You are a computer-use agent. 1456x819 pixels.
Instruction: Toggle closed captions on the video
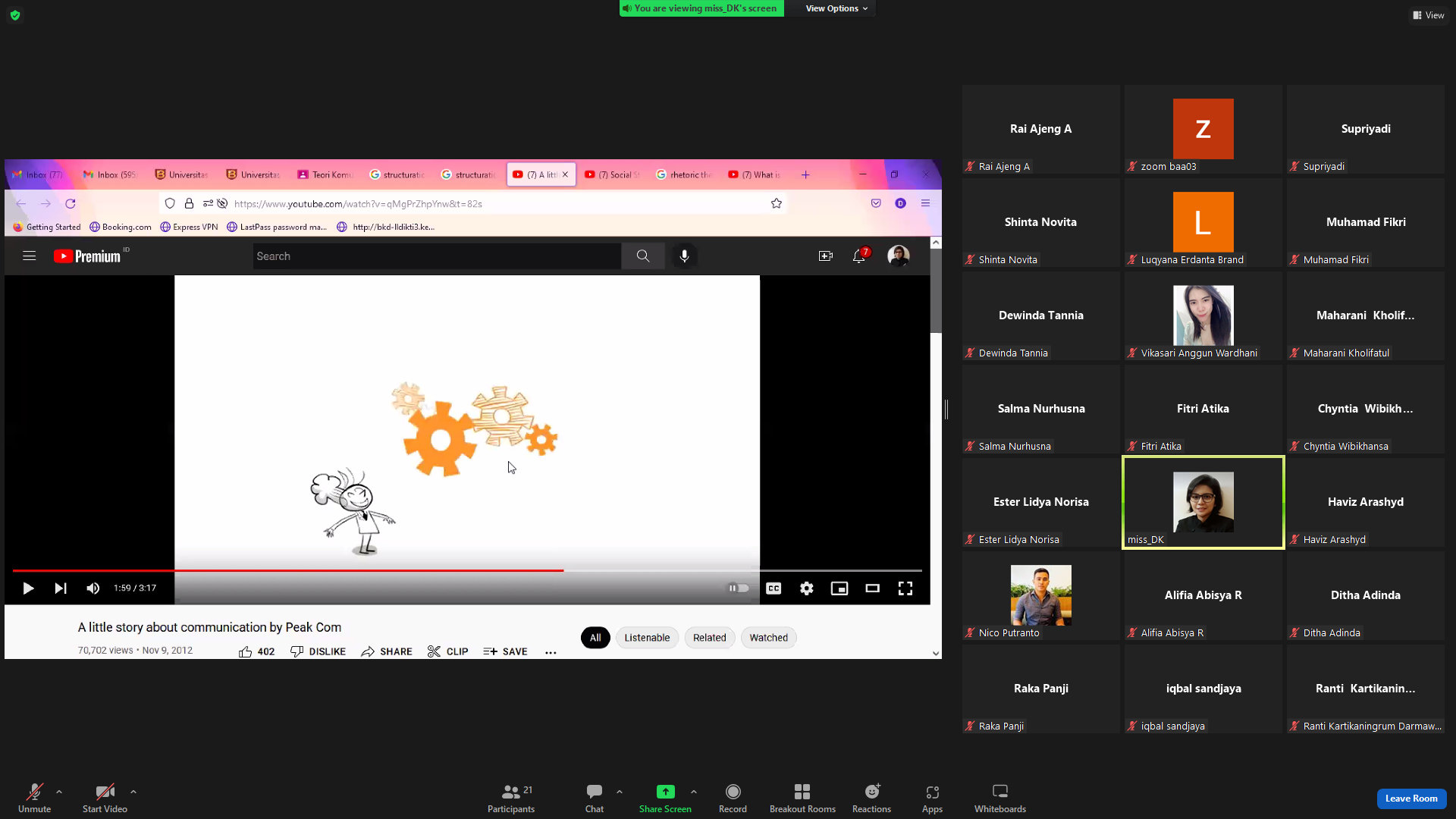[x=773, y=588]
